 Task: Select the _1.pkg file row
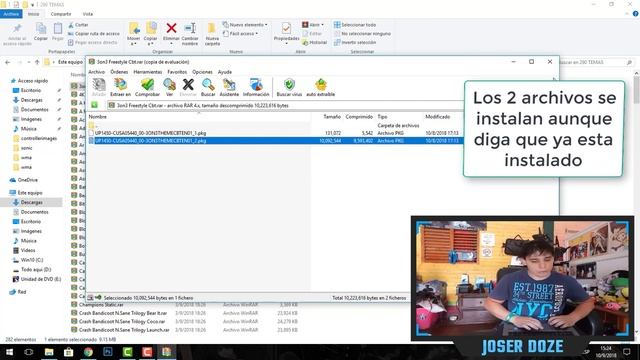click(x=276, y=133)
